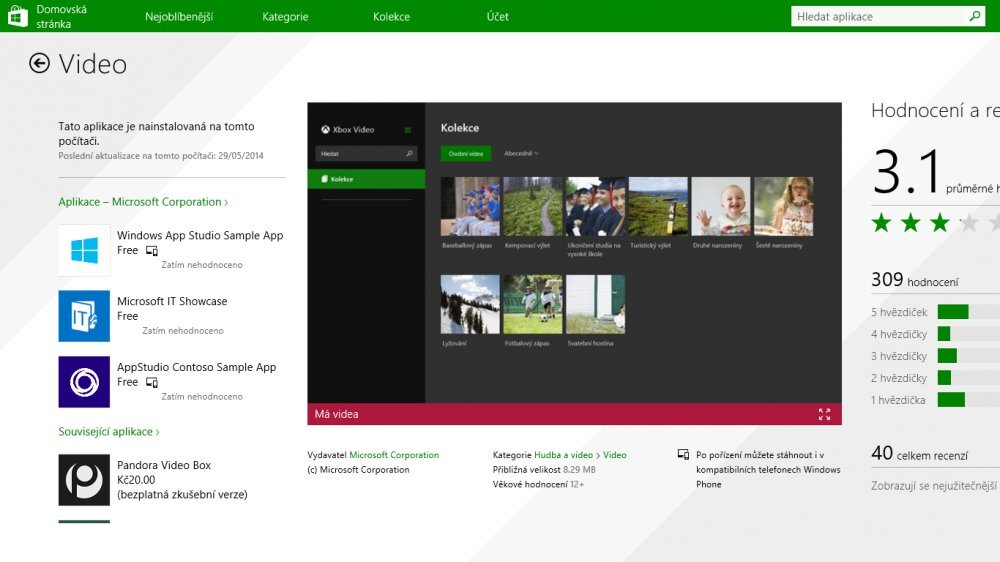Image resolution: width=1000 pixels, height=562 pixels.
Task: Click the third green rating star
Action: [x=940, y=223]
